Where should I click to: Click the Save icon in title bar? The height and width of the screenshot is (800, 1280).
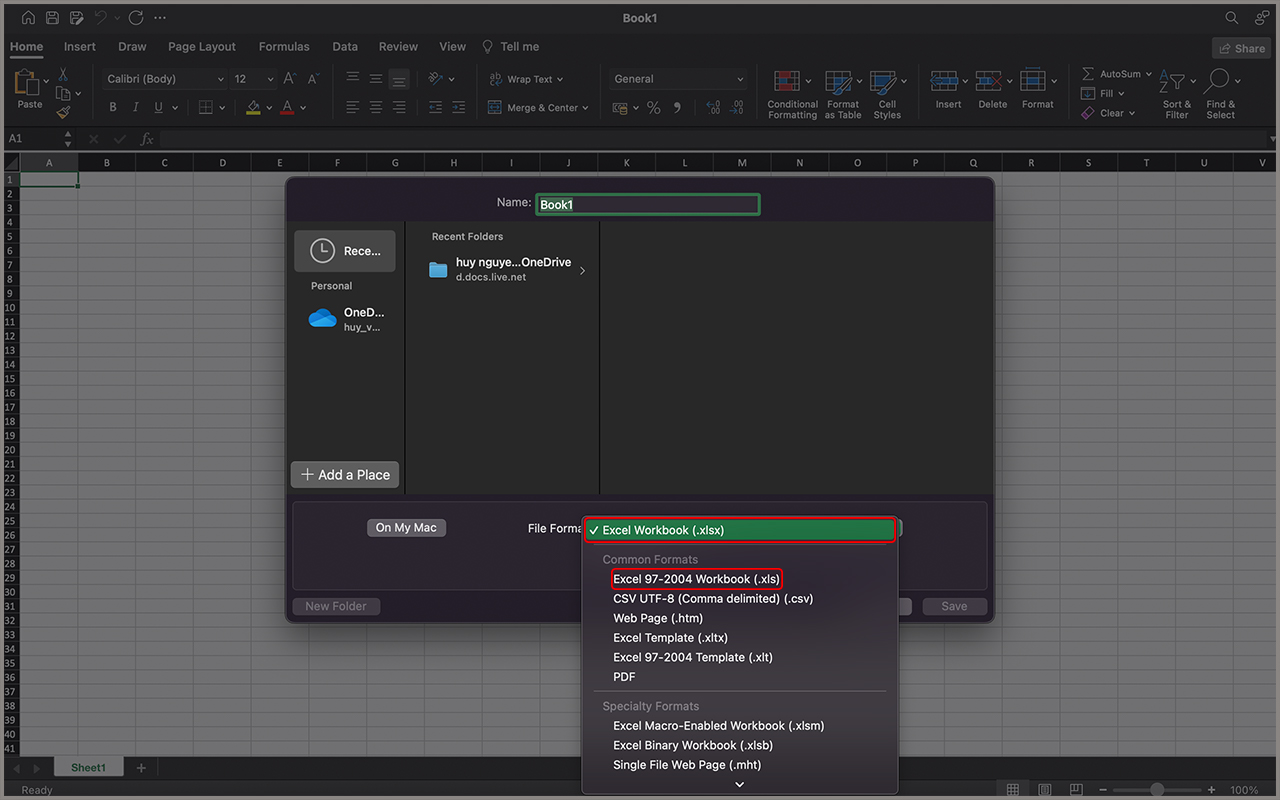coord(52,18)
